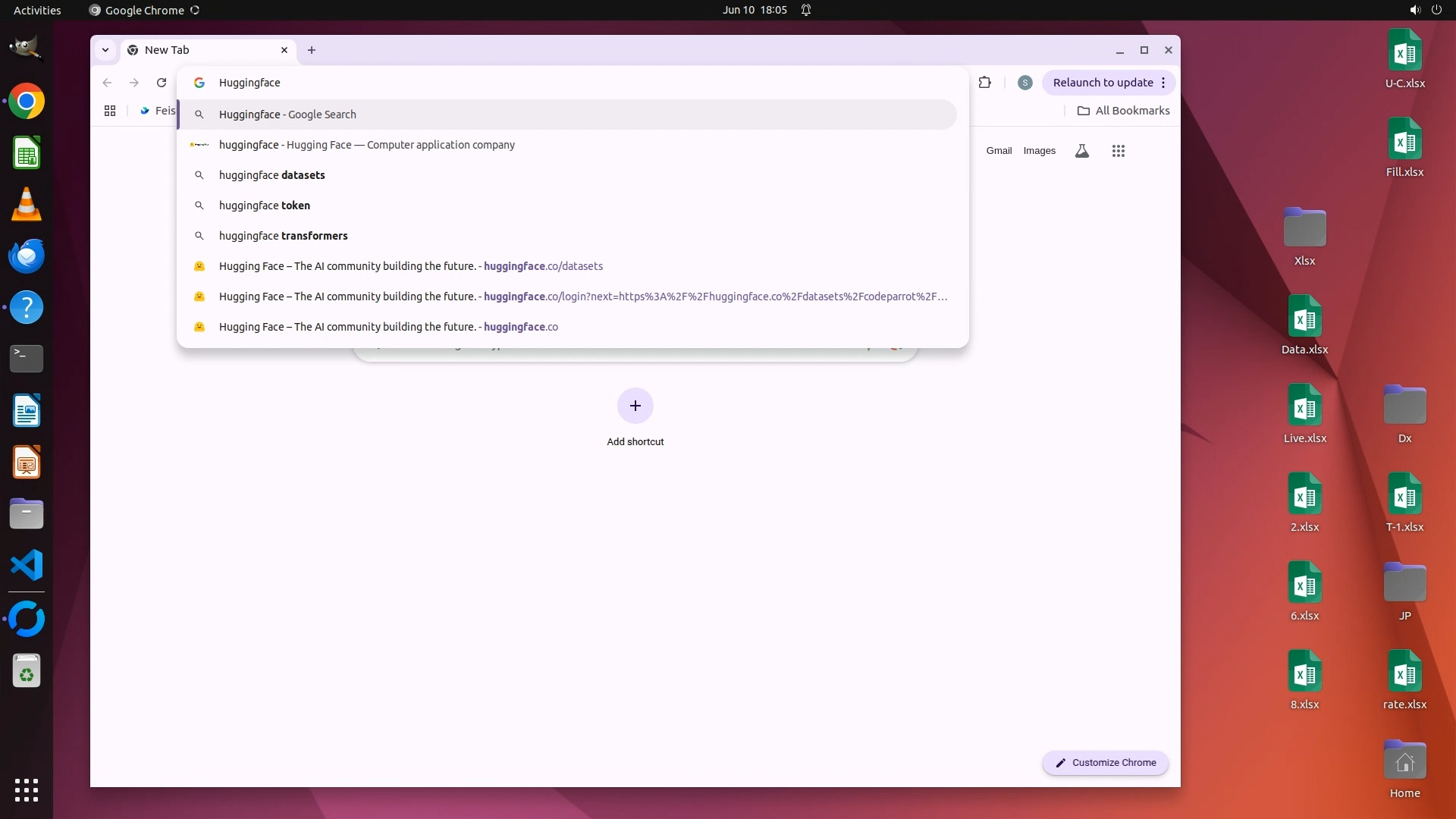
Task: Select the "huggingface transformers" suggestion
Action: pyautogui.click(x=283, y=236)
